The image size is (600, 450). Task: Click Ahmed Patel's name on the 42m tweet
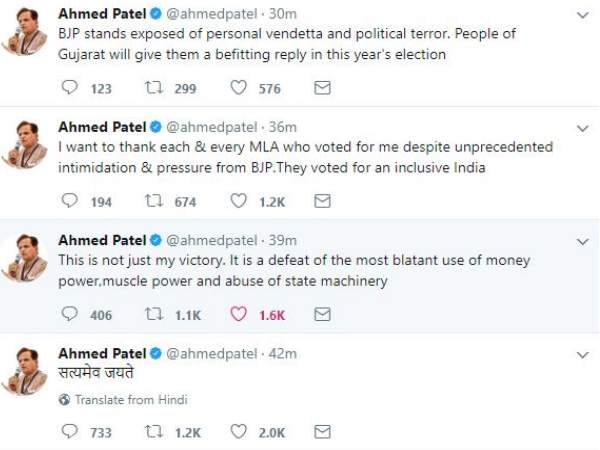[x=102, y=353]
